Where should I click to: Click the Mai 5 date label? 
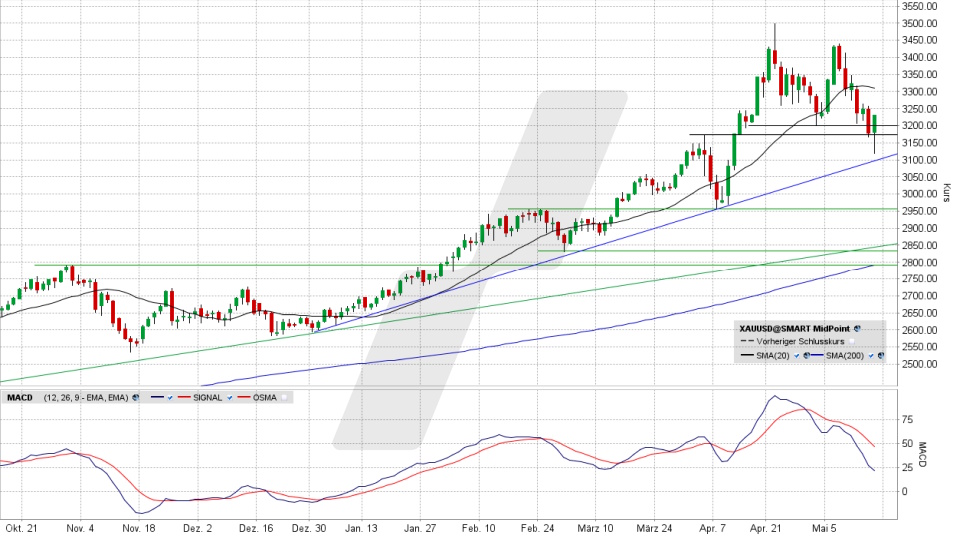tap(824, 528)
